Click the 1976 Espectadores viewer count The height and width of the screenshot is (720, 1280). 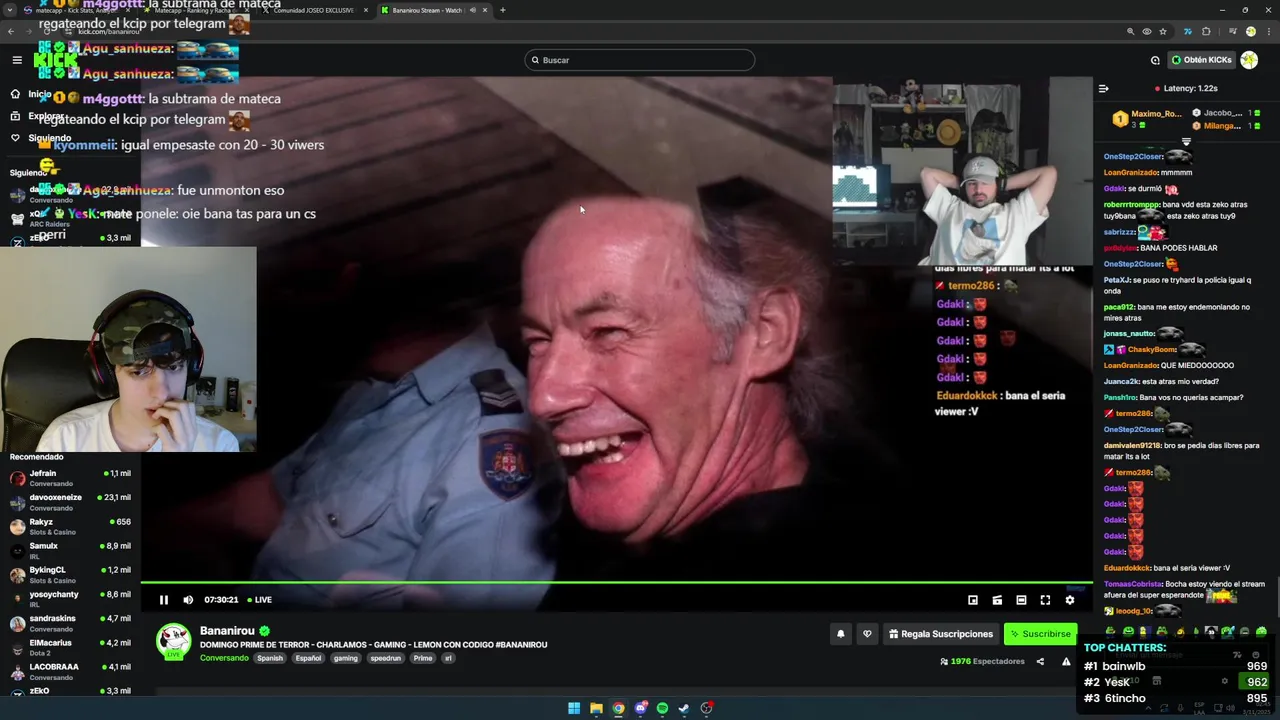click(983, 661)
